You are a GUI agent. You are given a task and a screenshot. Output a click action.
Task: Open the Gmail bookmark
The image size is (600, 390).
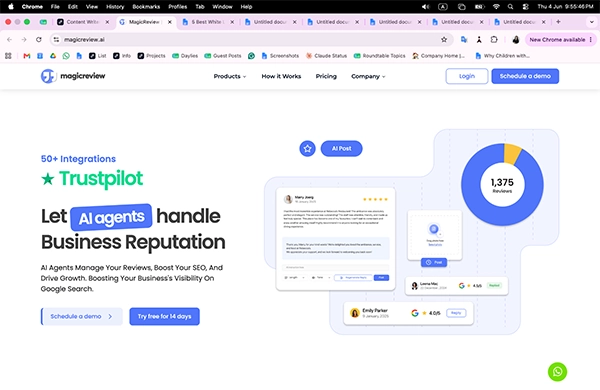pyautogui.click(x=27, y=56)
